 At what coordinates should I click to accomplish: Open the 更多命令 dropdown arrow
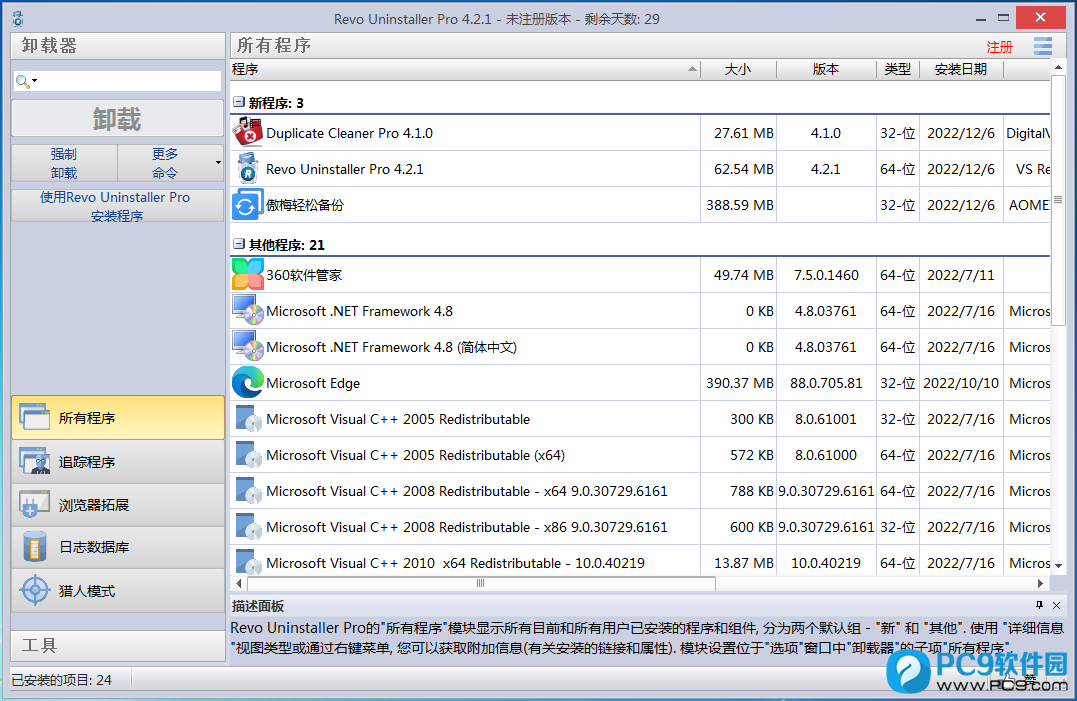pos(218,163)
